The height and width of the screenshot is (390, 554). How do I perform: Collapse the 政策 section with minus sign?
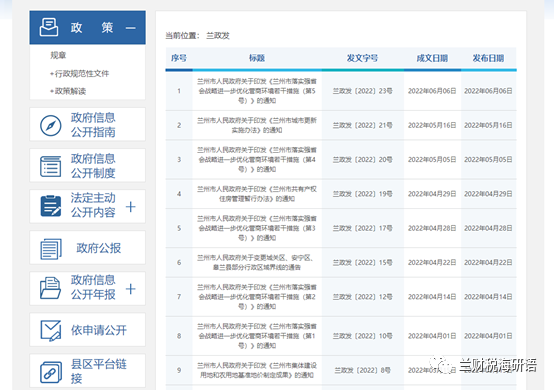tap(131, 28)
